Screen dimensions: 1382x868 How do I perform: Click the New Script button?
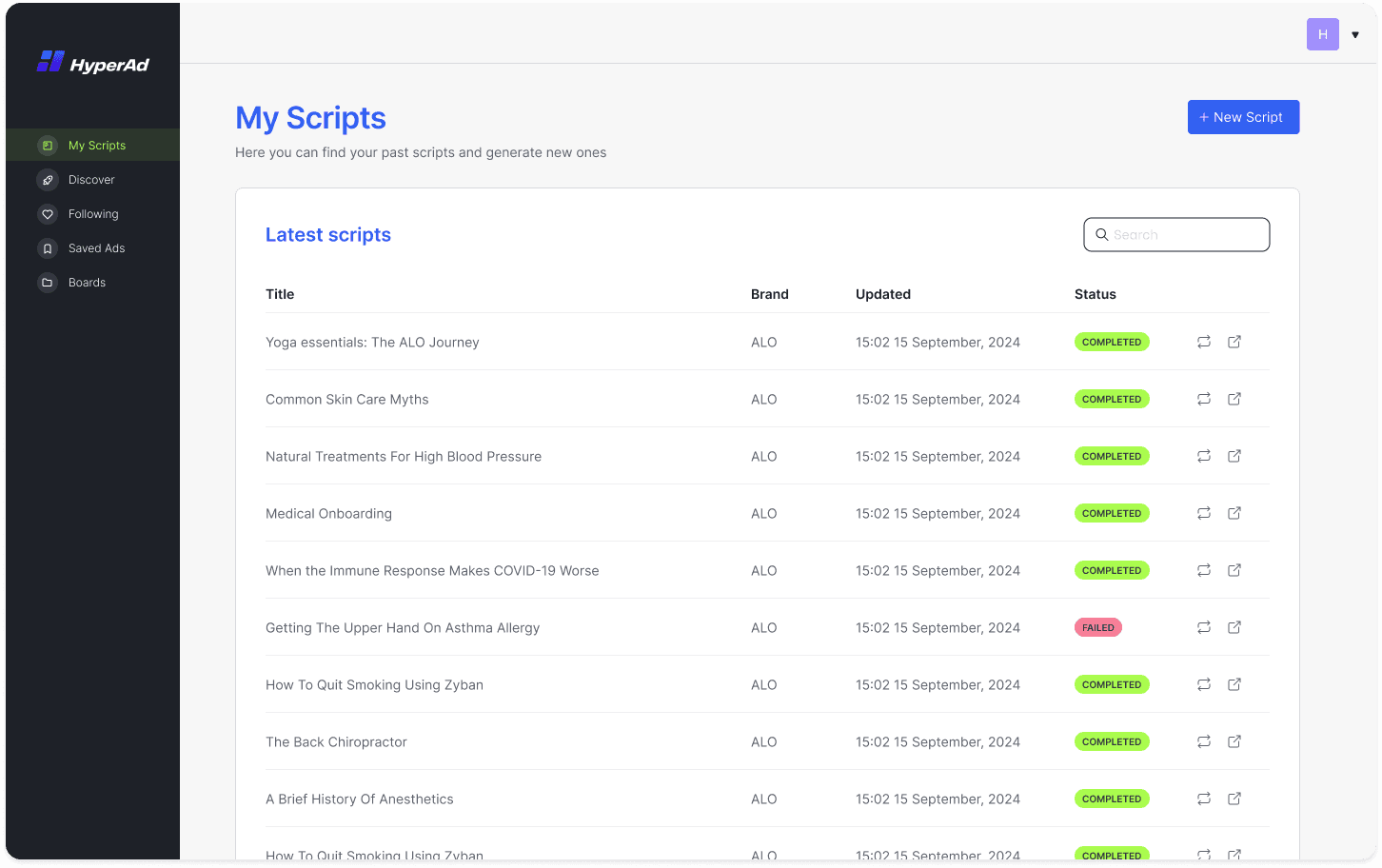point(1242,117)
